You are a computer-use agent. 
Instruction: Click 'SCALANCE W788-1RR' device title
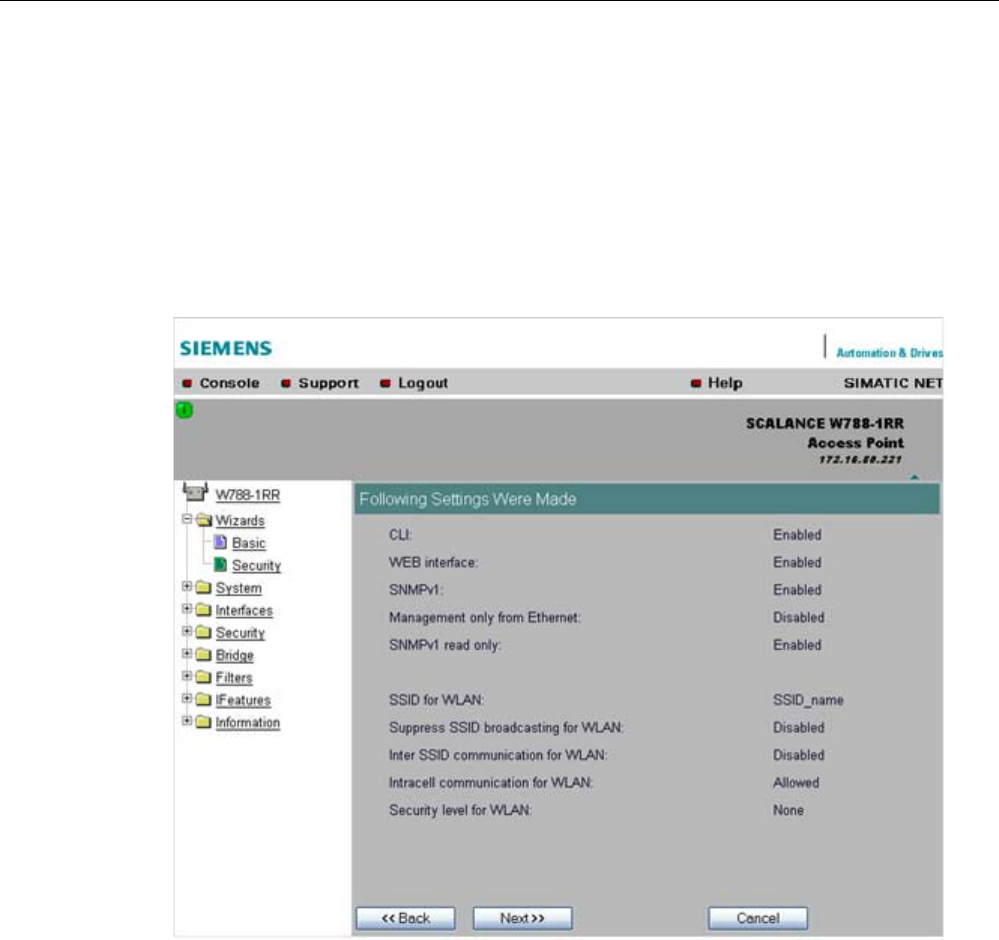click(x=825, y=423)
